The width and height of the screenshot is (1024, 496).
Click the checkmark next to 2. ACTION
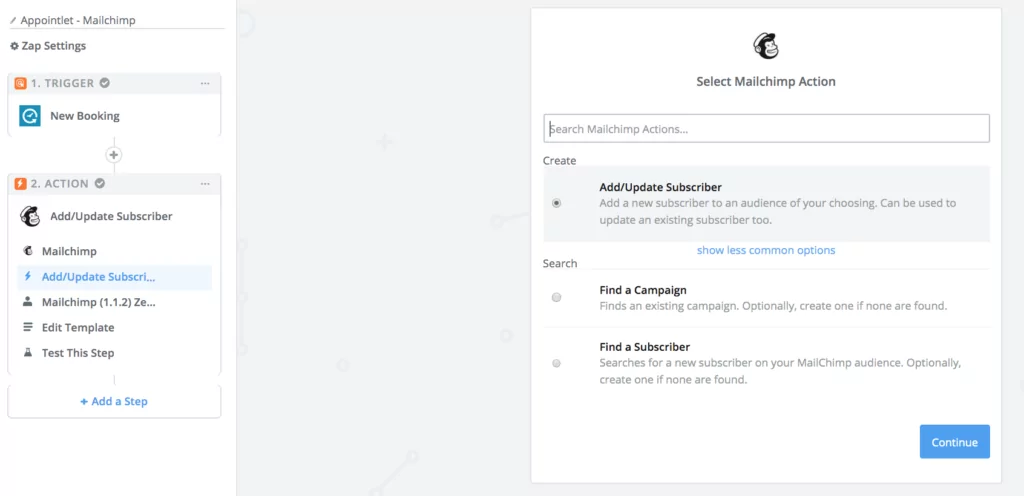click(x=100, y=183)
